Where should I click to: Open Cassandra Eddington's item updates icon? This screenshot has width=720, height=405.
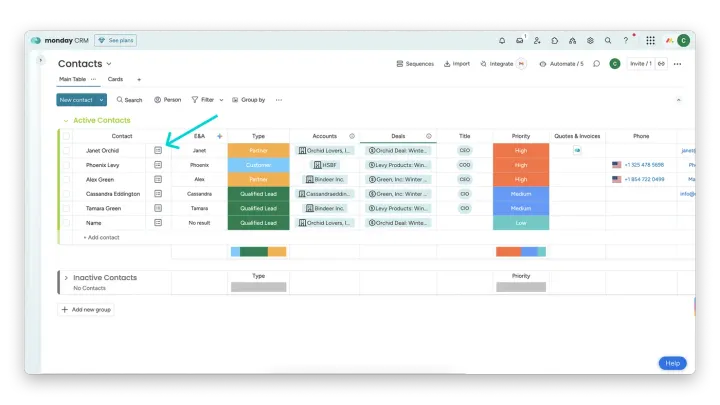[x=158, y=194]
